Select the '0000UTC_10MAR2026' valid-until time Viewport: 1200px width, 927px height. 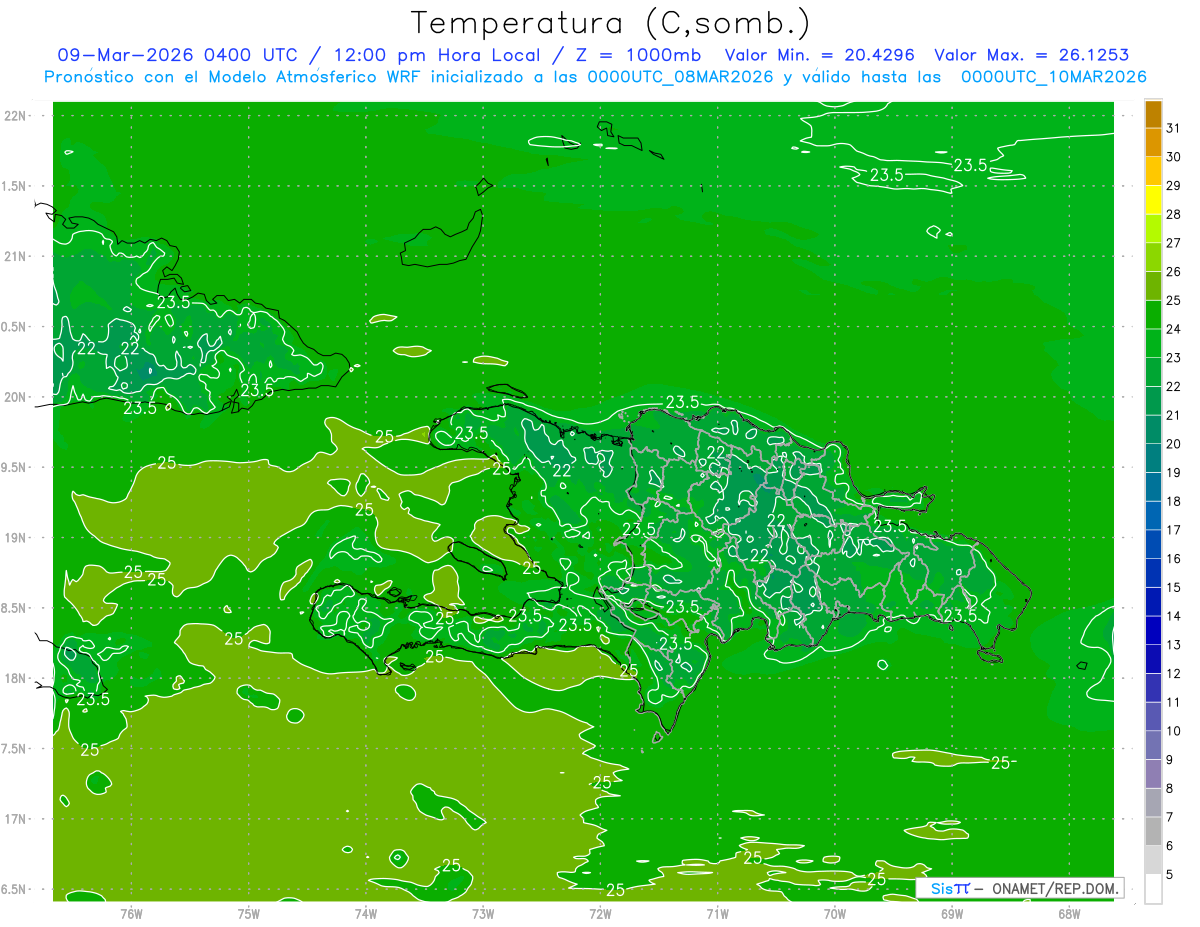1053,76
